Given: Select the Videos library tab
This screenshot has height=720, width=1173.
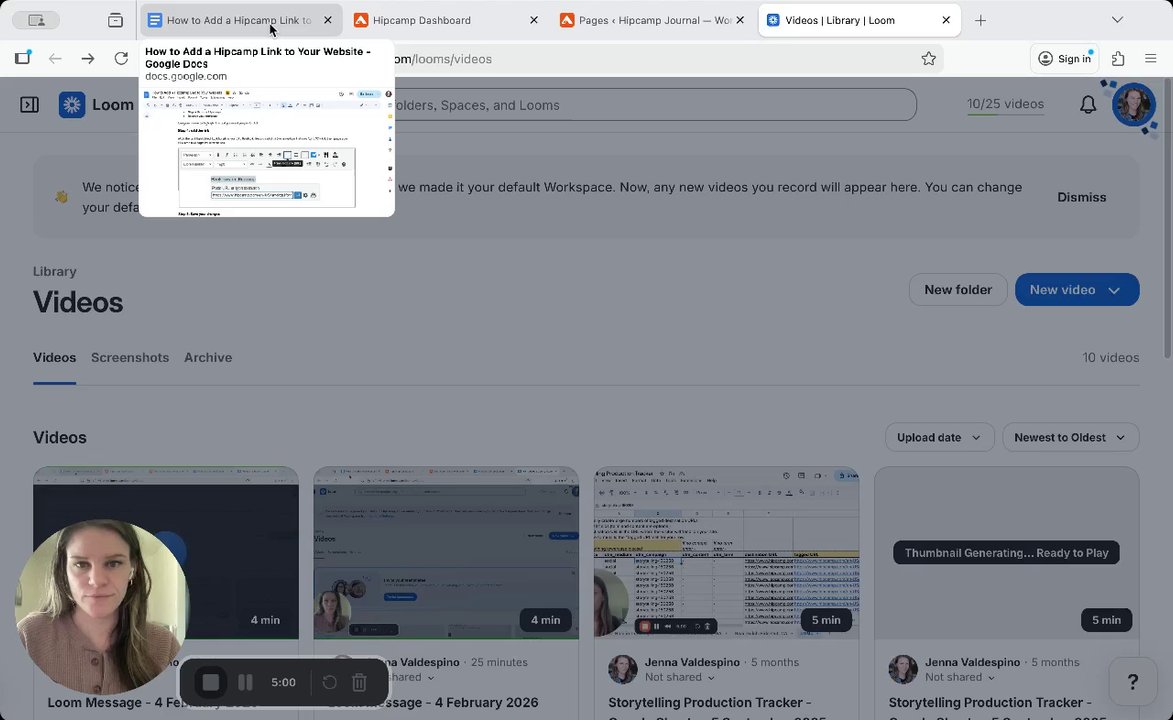Looking at the screenshot, I should [55, 358].
